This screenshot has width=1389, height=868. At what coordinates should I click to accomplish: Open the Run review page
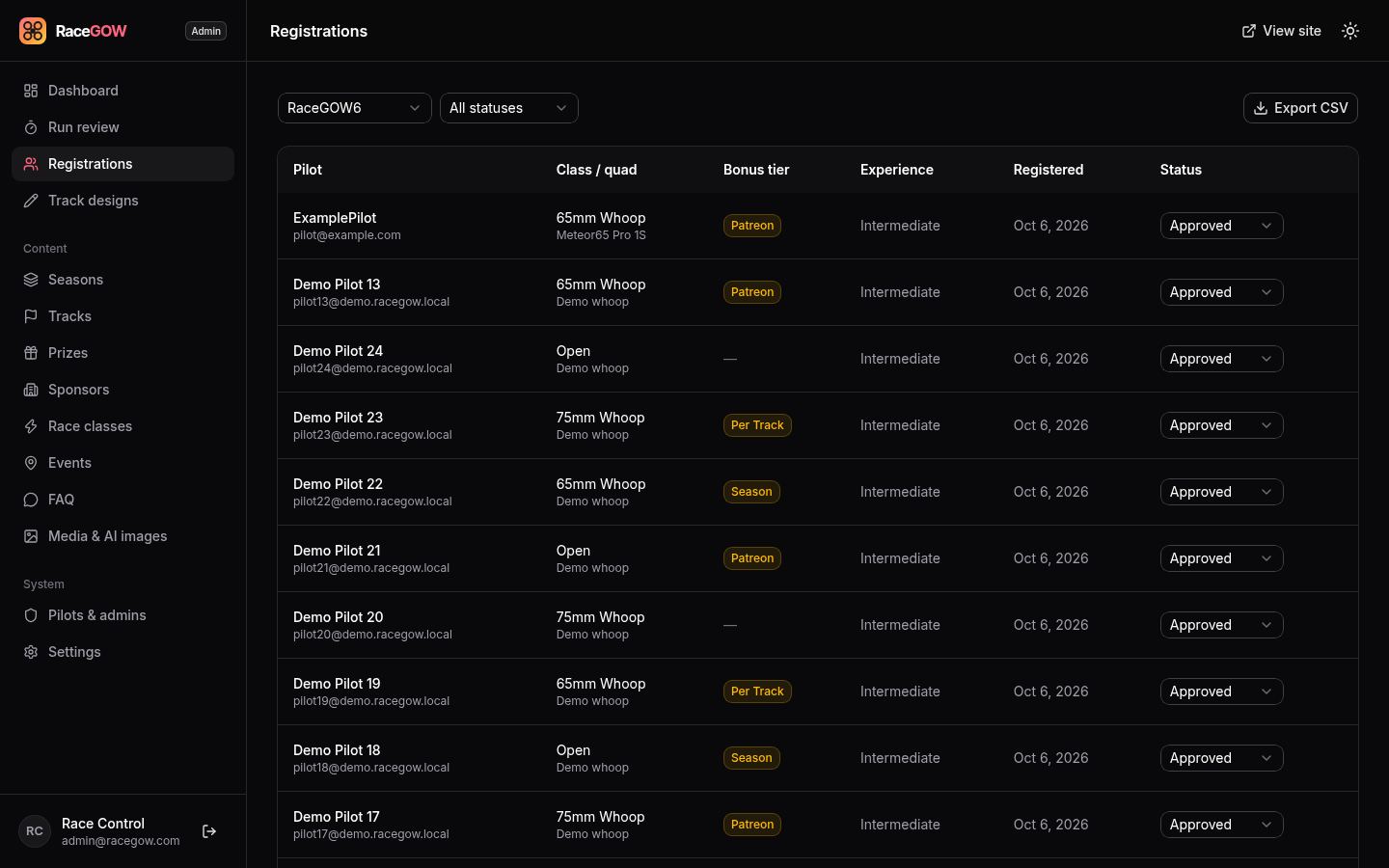(x=123, y=127)
